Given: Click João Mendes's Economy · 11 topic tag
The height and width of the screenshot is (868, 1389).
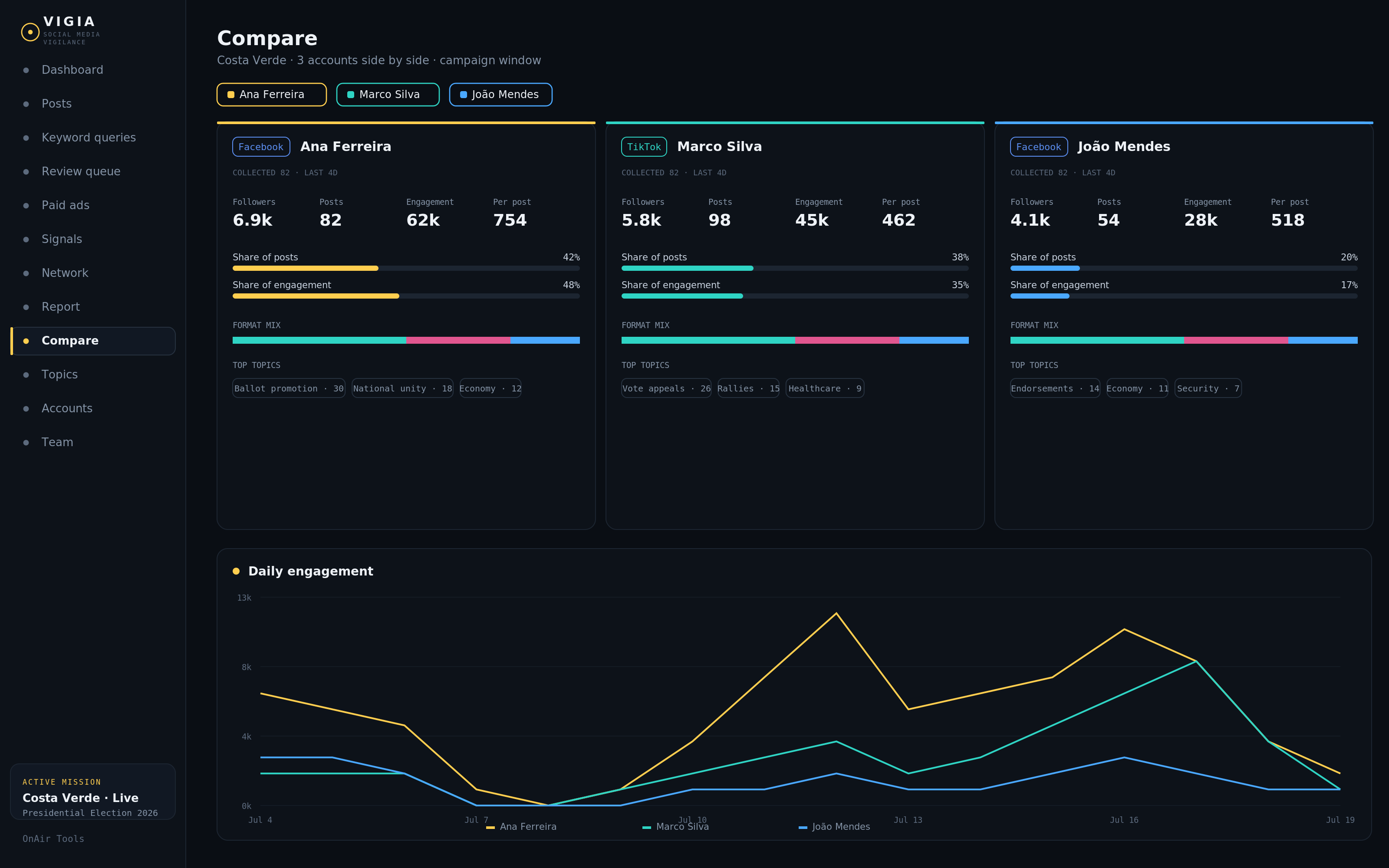Looking at the screenshot, I should [1138, 389].
